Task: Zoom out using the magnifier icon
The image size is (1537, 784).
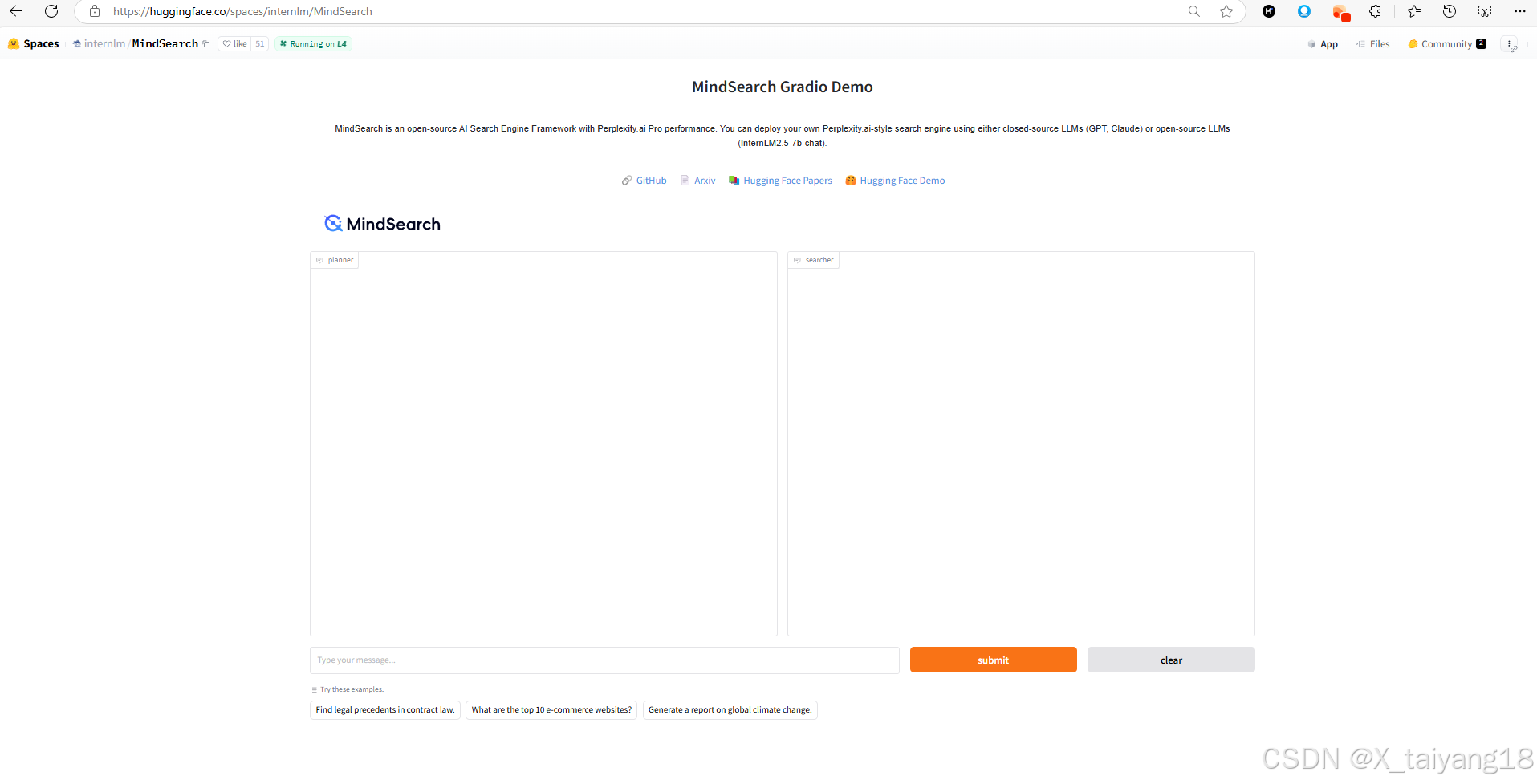Action: 1194,11
